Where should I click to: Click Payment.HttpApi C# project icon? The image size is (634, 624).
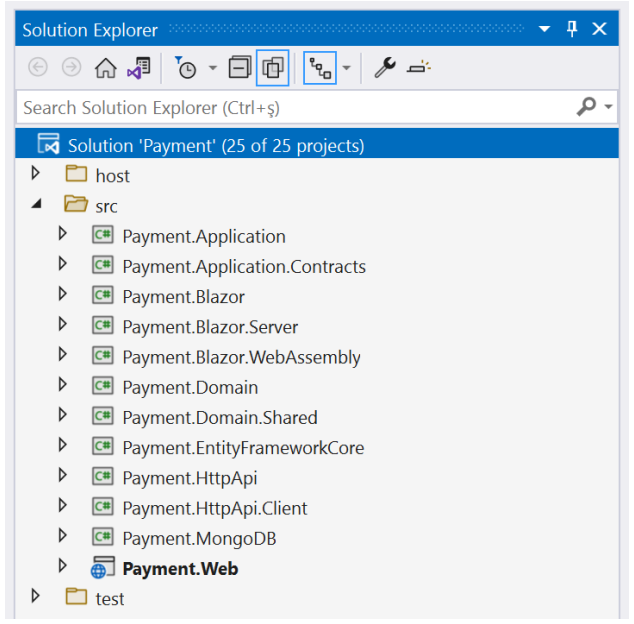[103, 476]
